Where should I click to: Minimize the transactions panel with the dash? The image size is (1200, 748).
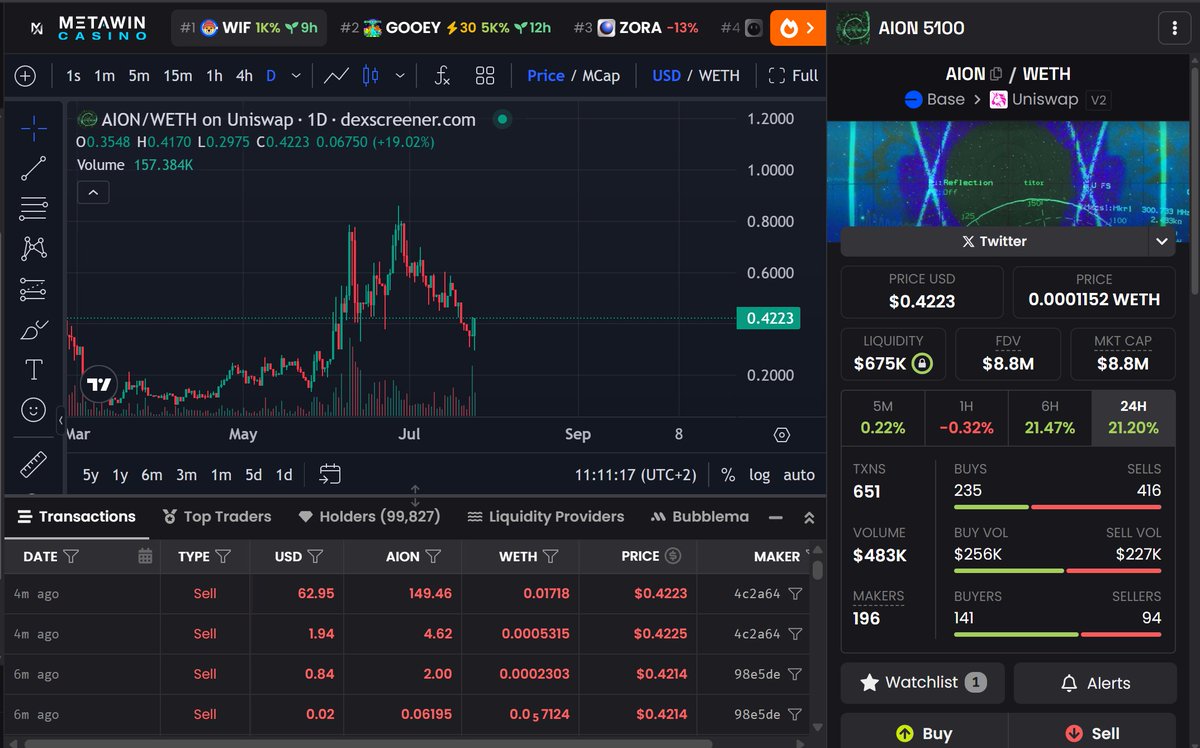pos(775,517)
